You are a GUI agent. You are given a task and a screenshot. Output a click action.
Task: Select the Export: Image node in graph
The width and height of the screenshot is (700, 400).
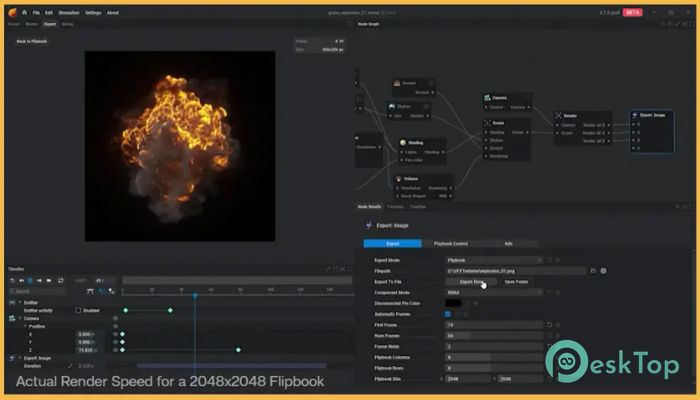[652, 131]
